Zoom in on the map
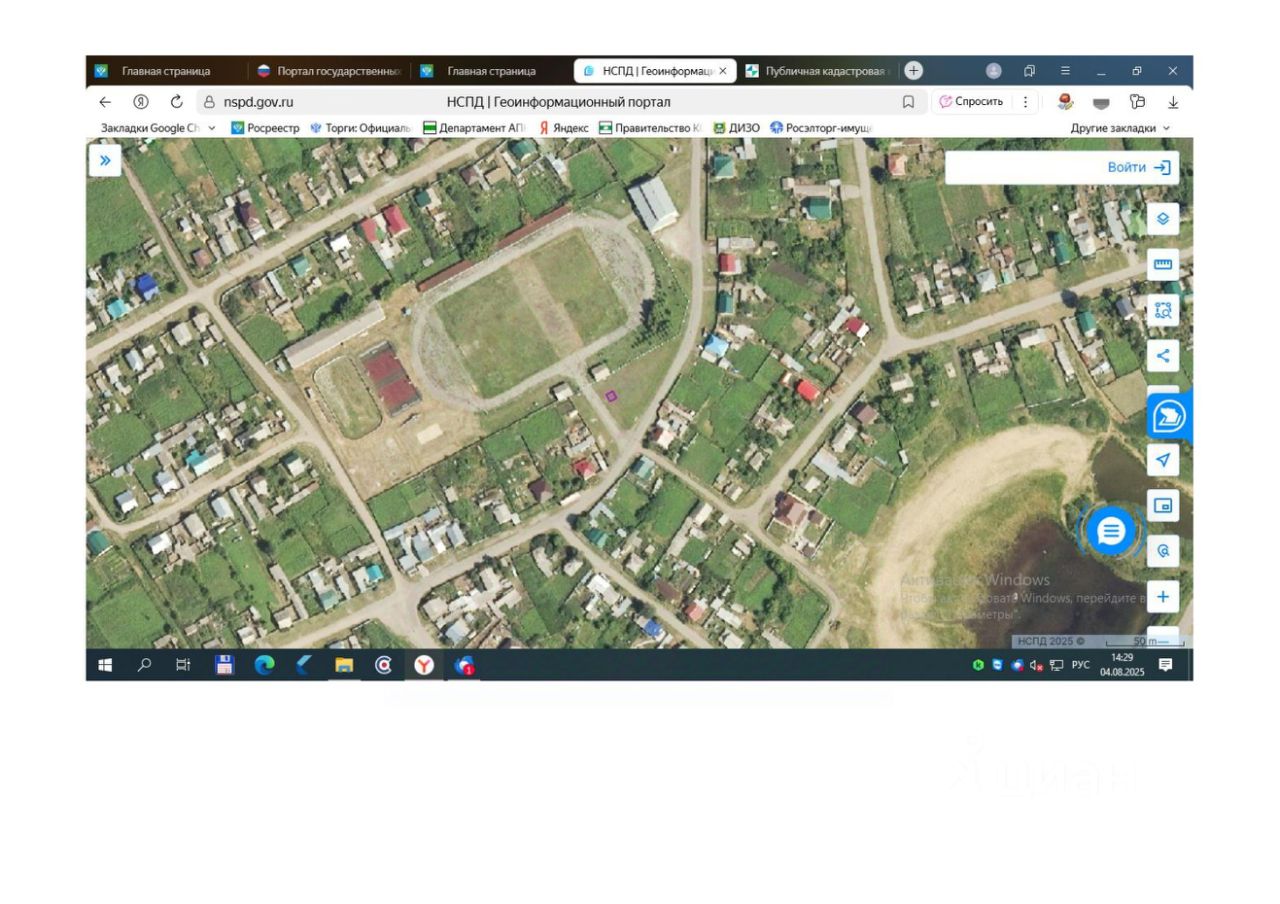The image size is (1280, 904). point(1162,597)
